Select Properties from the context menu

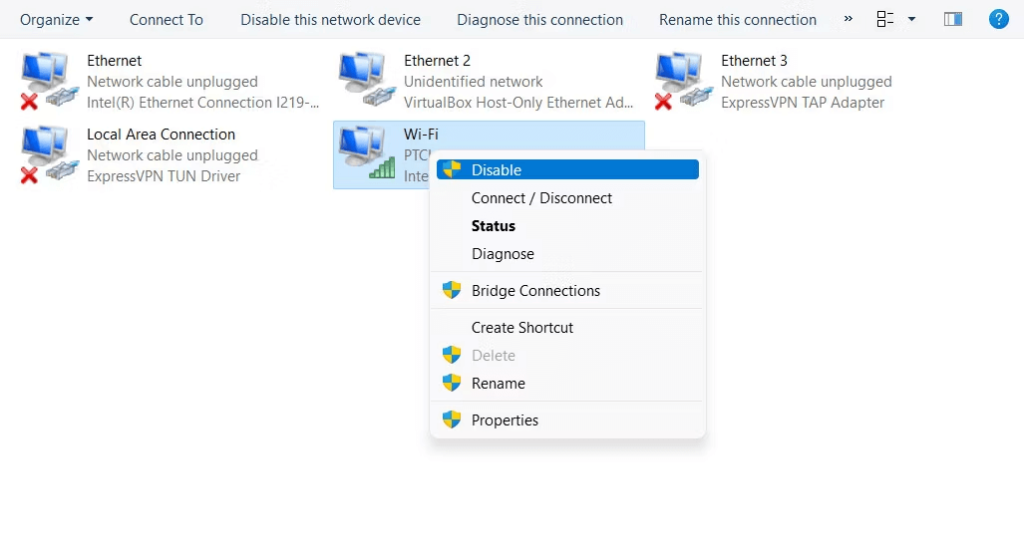[505, 420]
